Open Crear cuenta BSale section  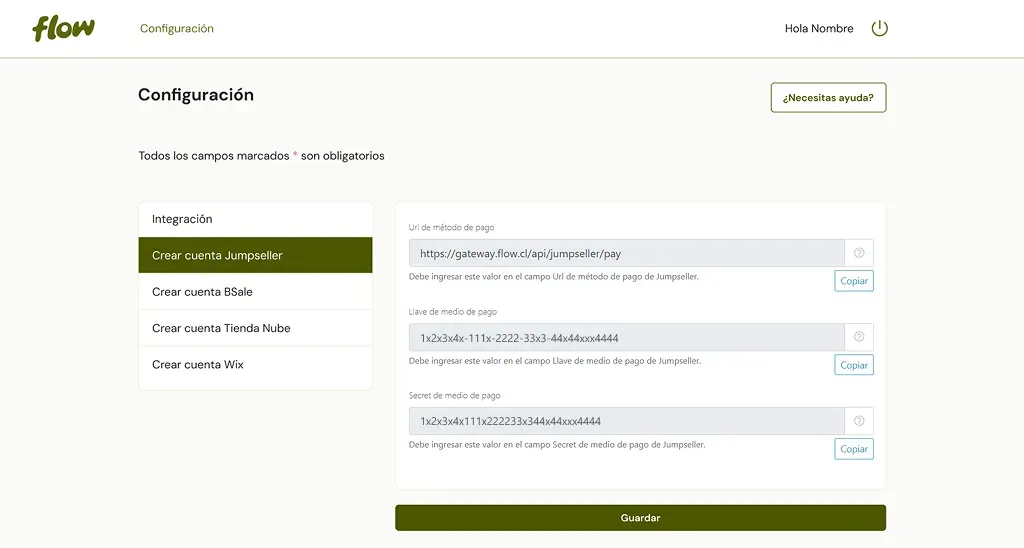255,292
